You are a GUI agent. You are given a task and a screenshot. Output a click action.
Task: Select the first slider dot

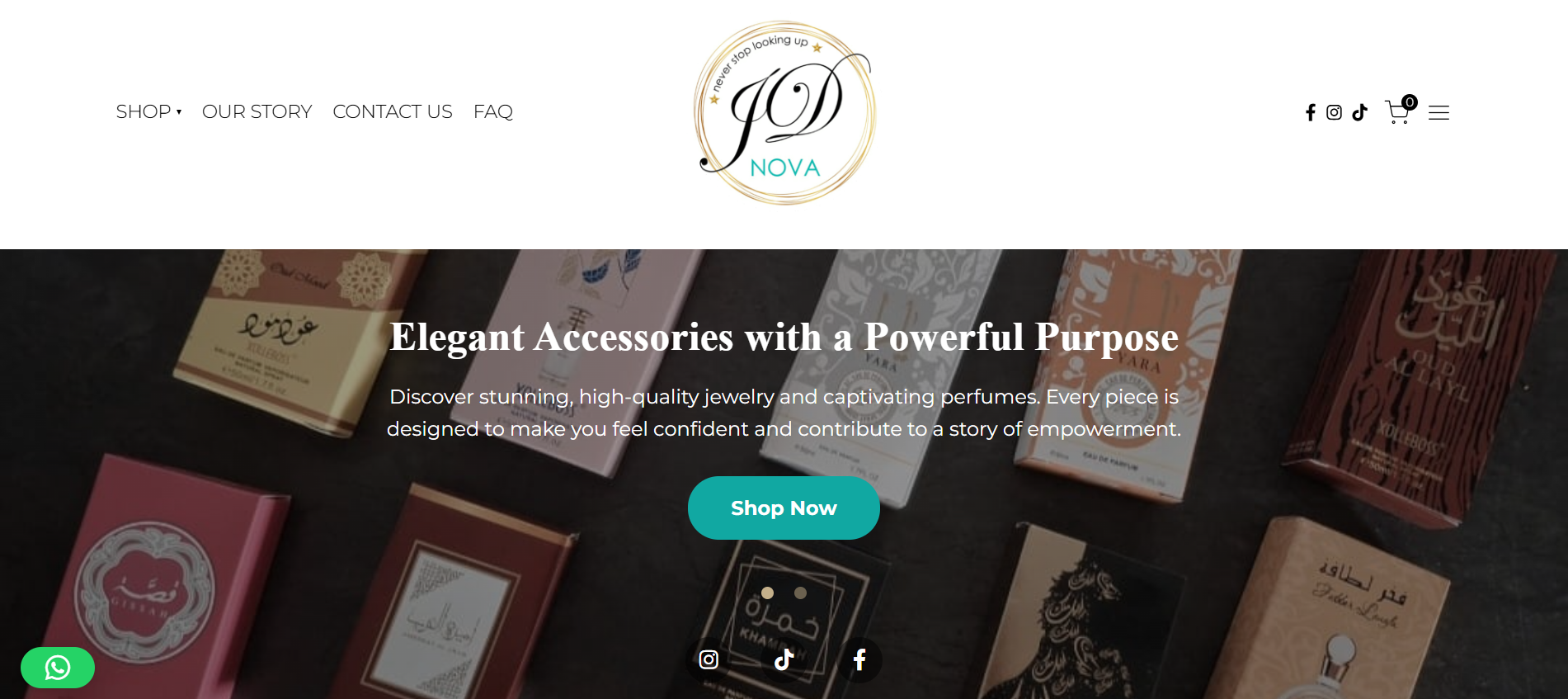pyautogui.click(x=767, y=593)
